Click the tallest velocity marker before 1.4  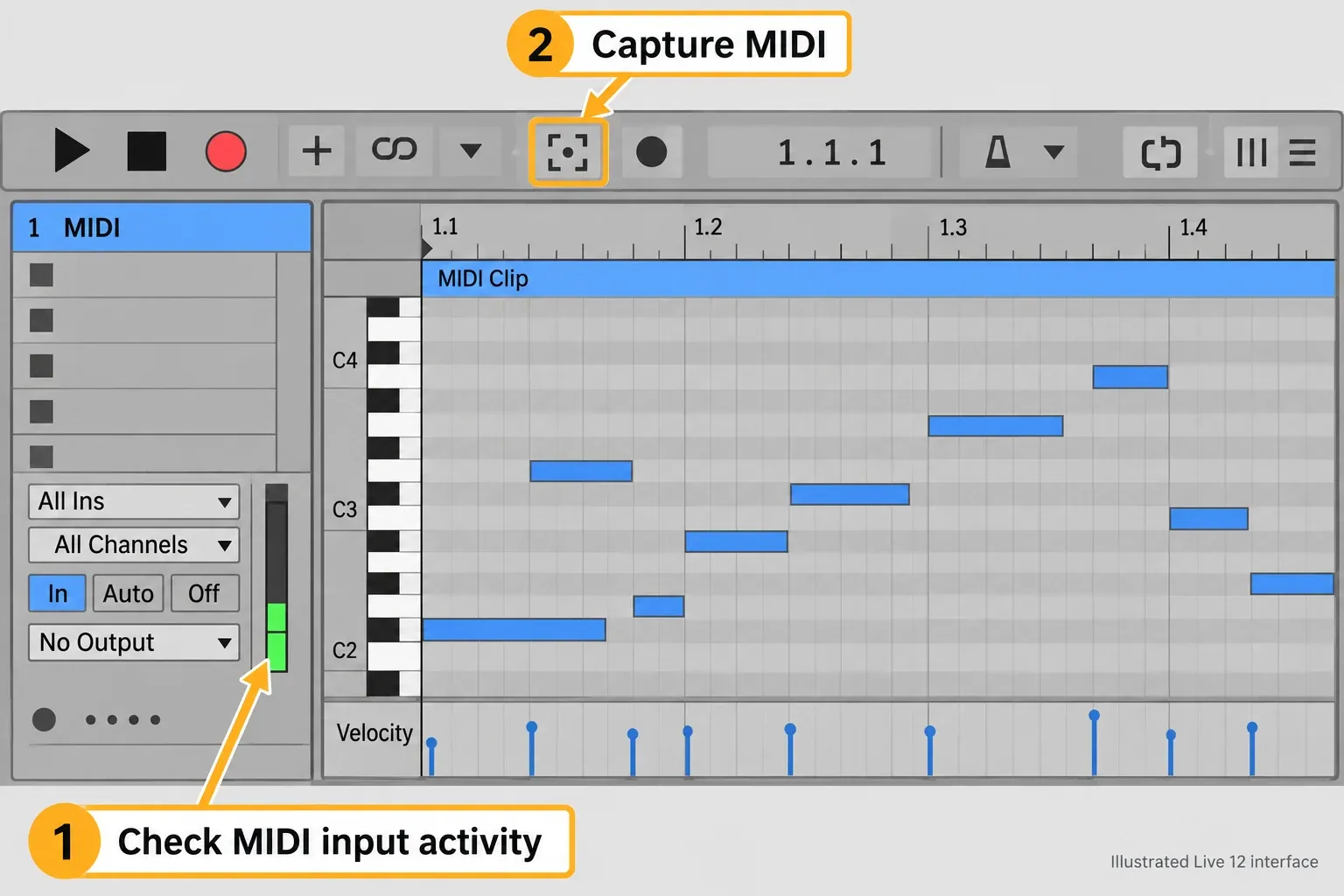[1094, 744]
